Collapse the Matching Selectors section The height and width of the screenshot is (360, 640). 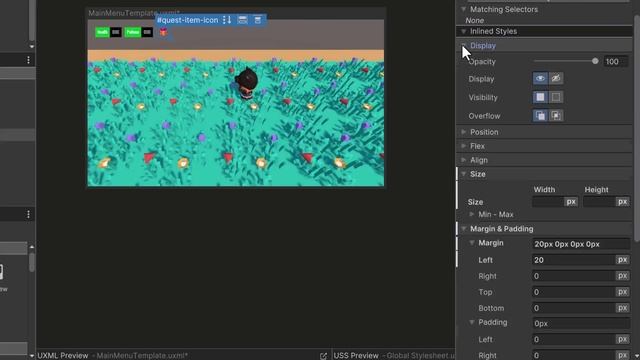pyautogui.click(x=464, y=9)
